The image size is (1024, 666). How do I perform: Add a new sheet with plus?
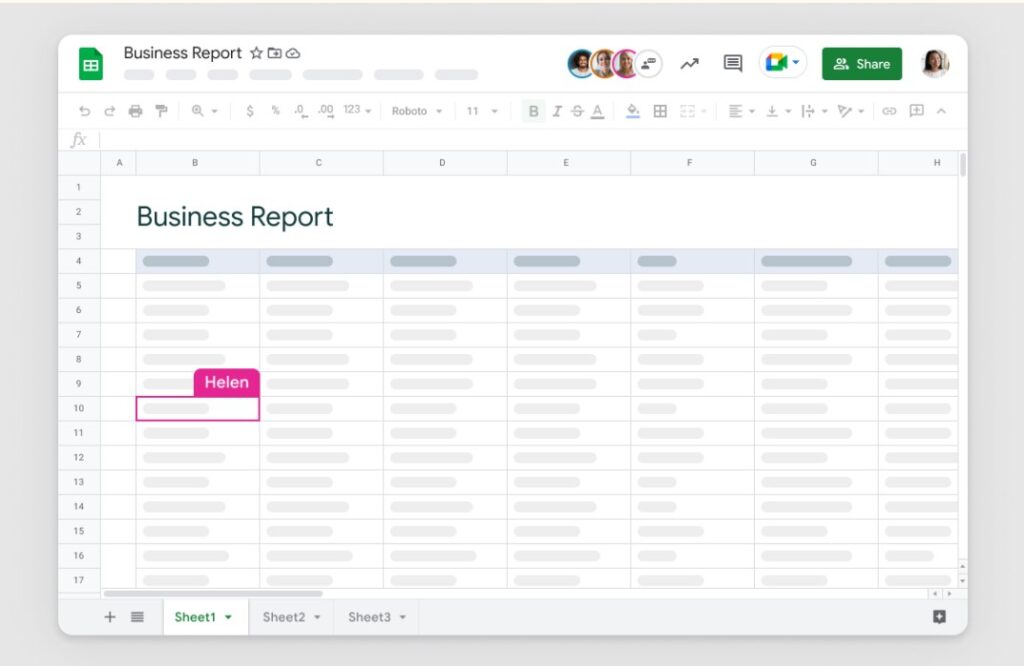pos(110,617)
